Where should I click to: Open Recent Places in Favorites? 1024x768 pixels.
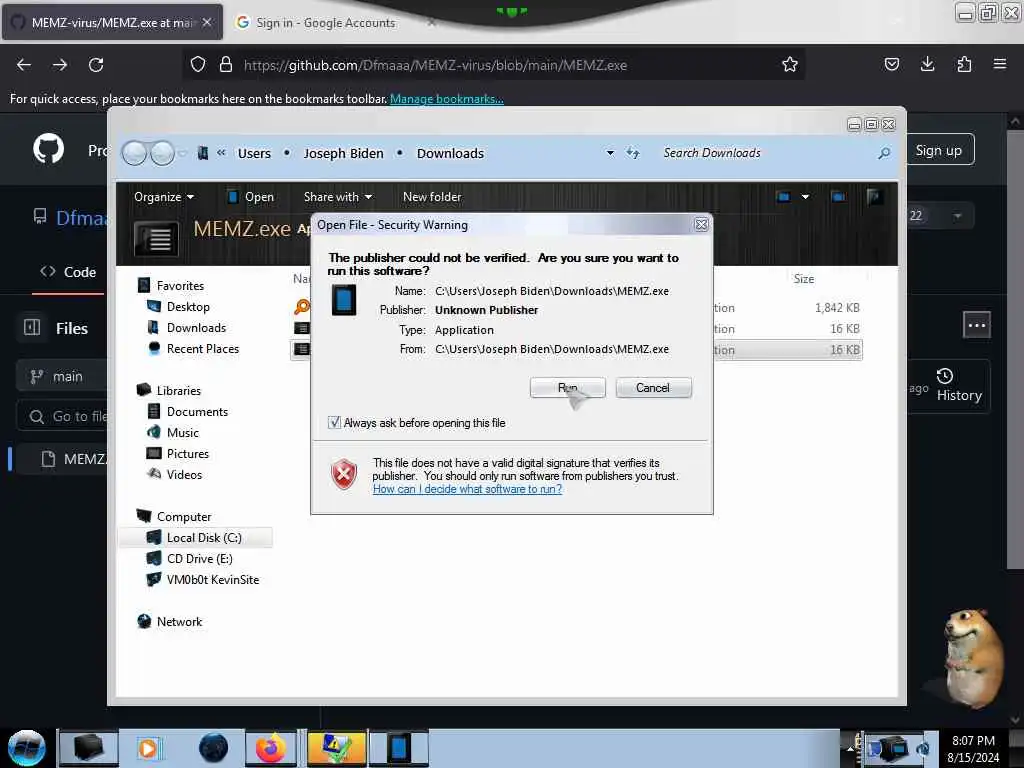pyautogui.click(x=193, y=349)
